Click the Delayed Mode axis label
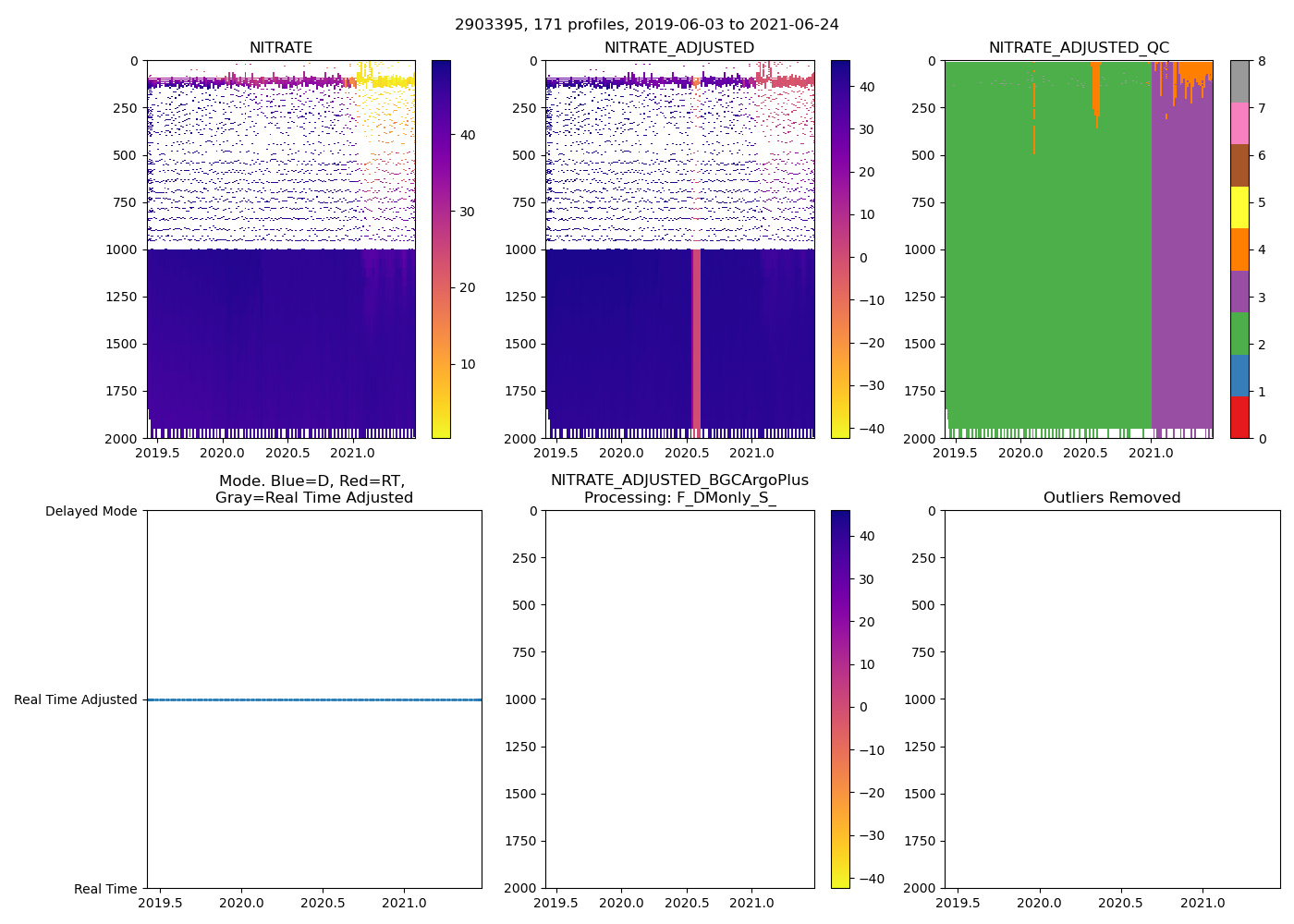This screenshot has height=924, width=1294. coord(91,511)
